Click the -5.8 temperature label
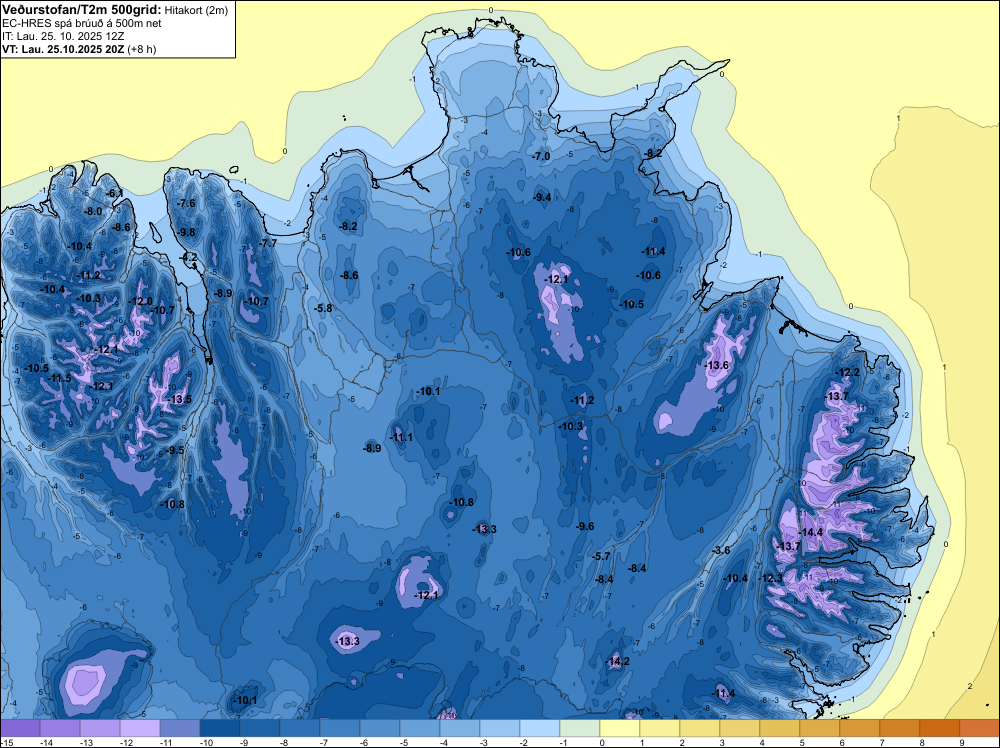 [x=323, y=308]
